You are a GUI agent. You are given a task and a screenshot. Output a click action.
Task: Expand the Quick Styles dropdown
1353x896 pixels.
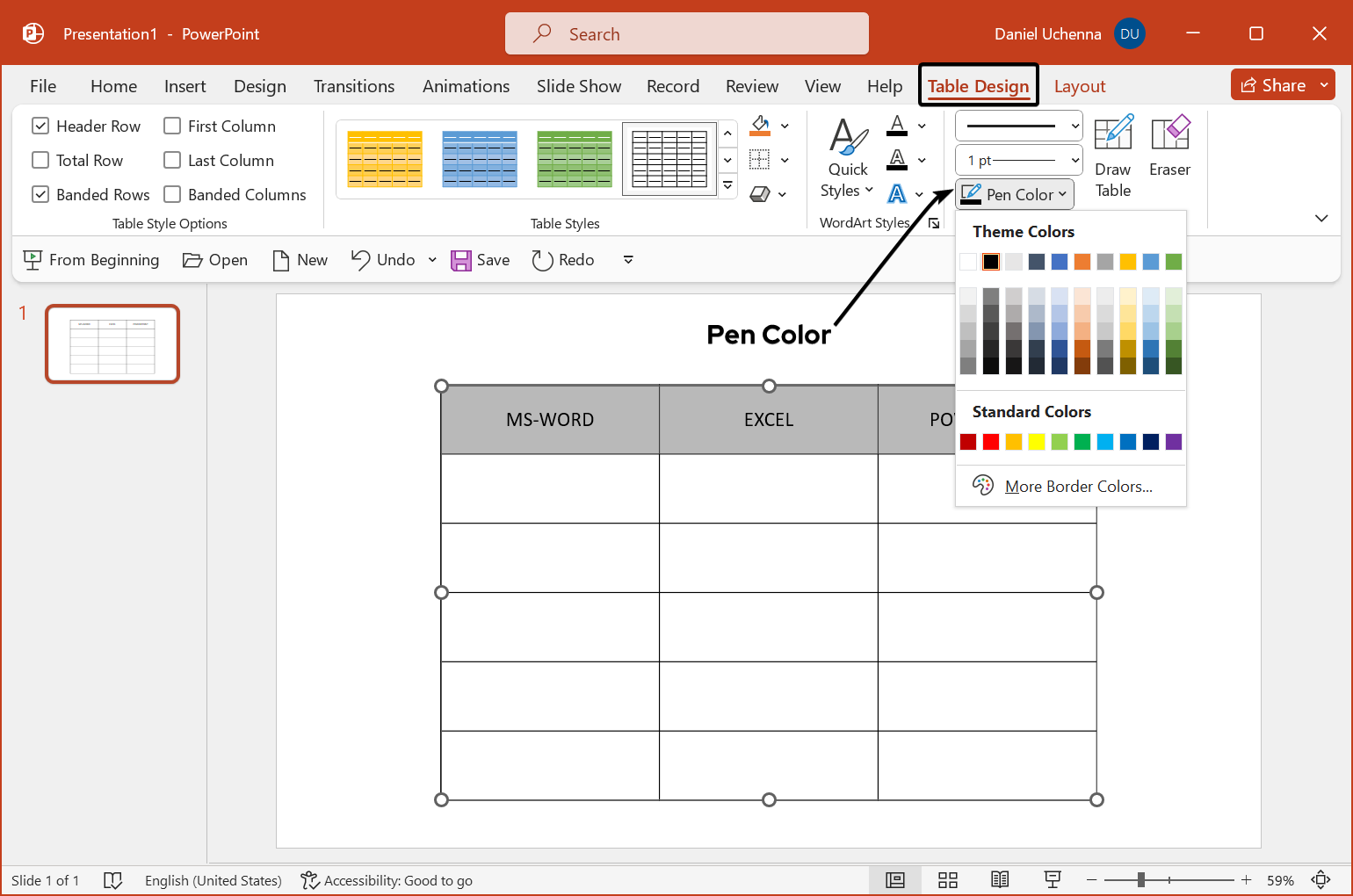847,191
